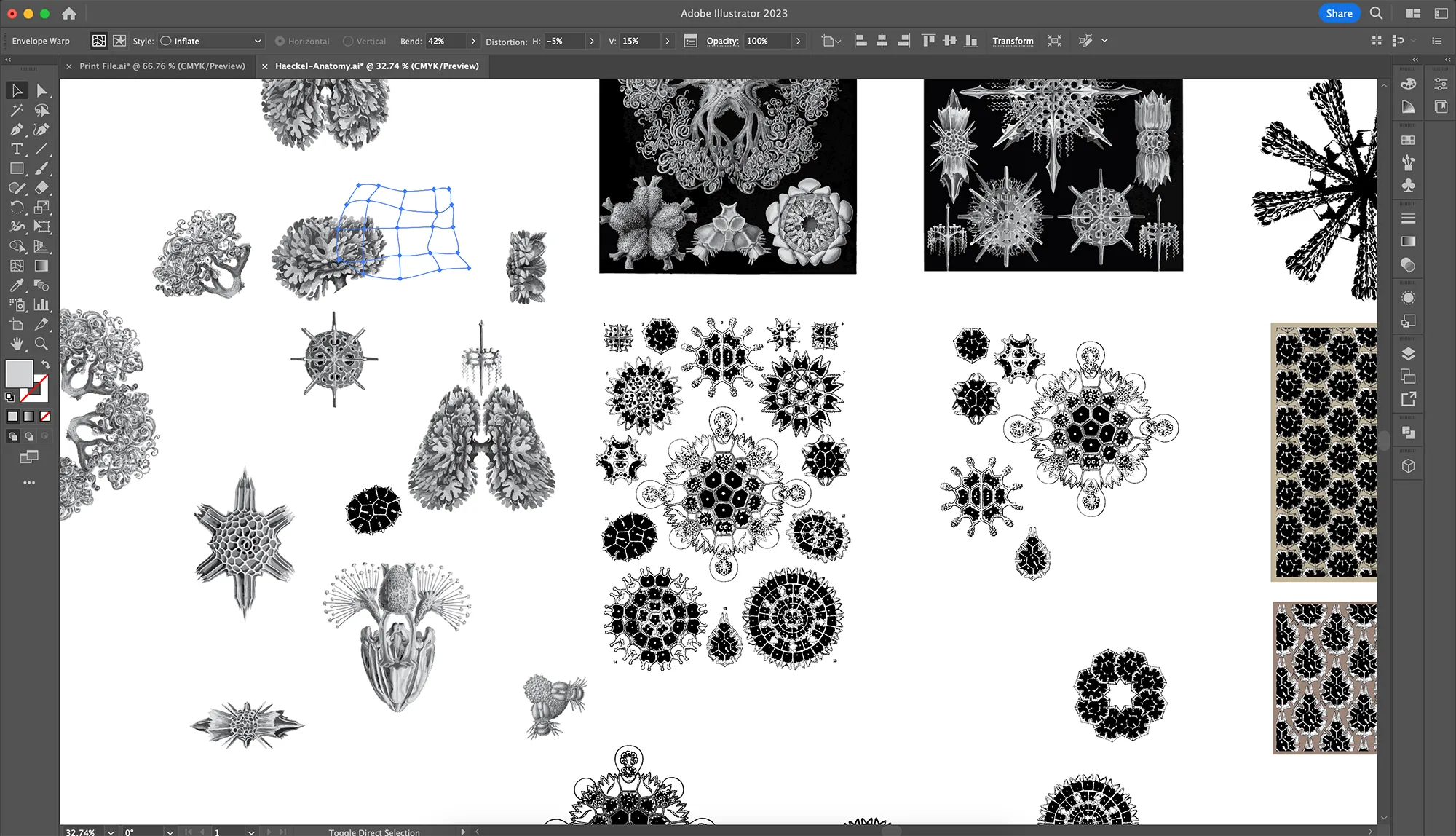
Task: Select the Rotate tool
Action: pos(17,208)
